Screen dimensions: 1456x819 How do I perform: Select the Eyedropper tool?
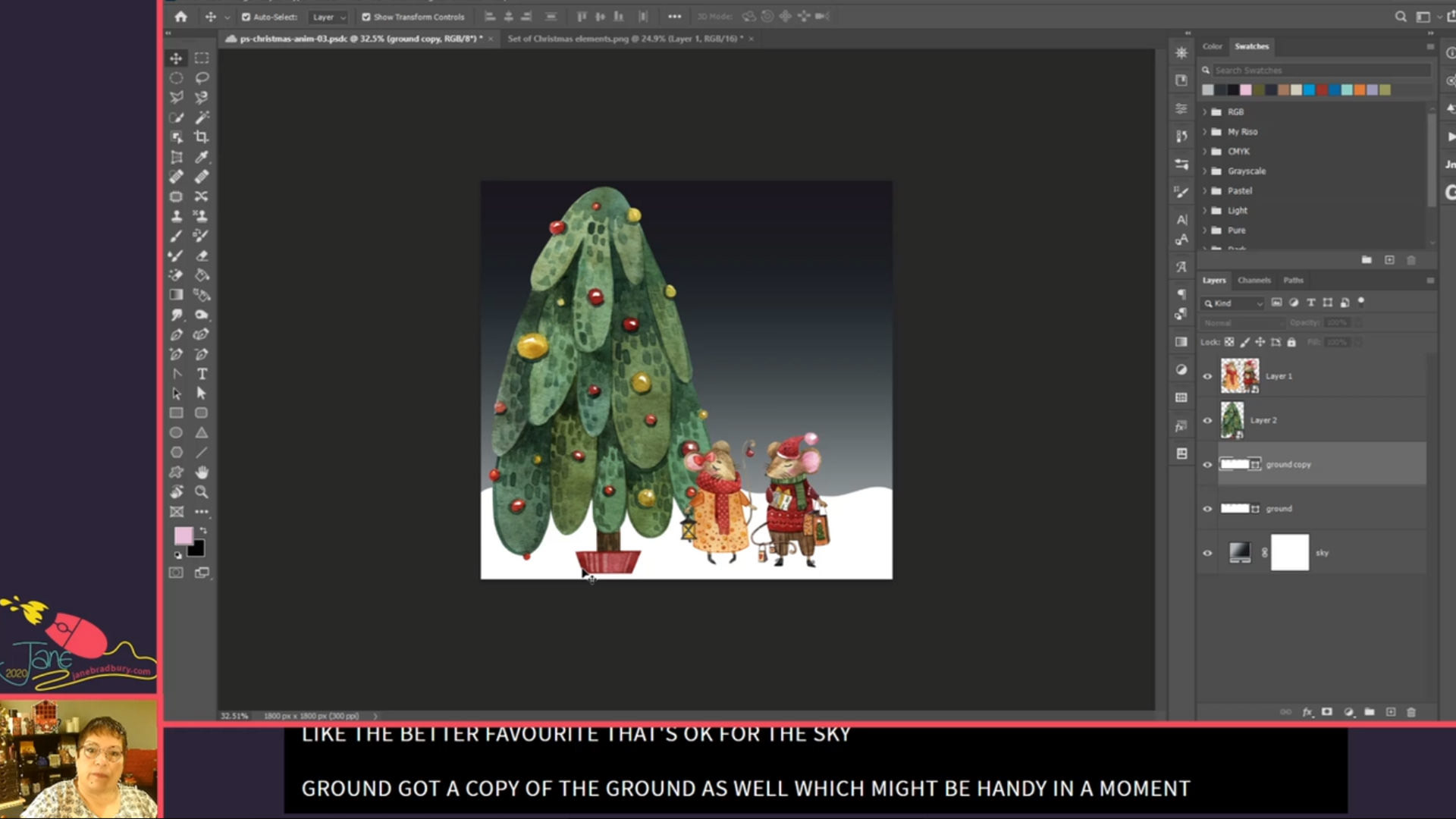pyautogui.click(x=202, y=157)
